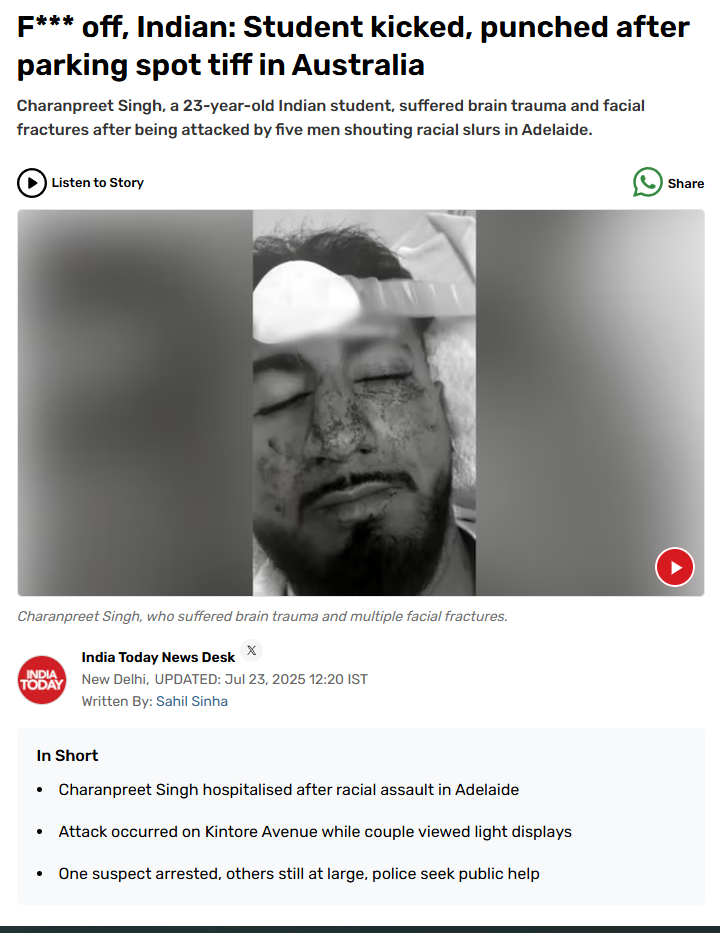Select the 'One suspect arrested' bullet point

[x=299, y=873]
